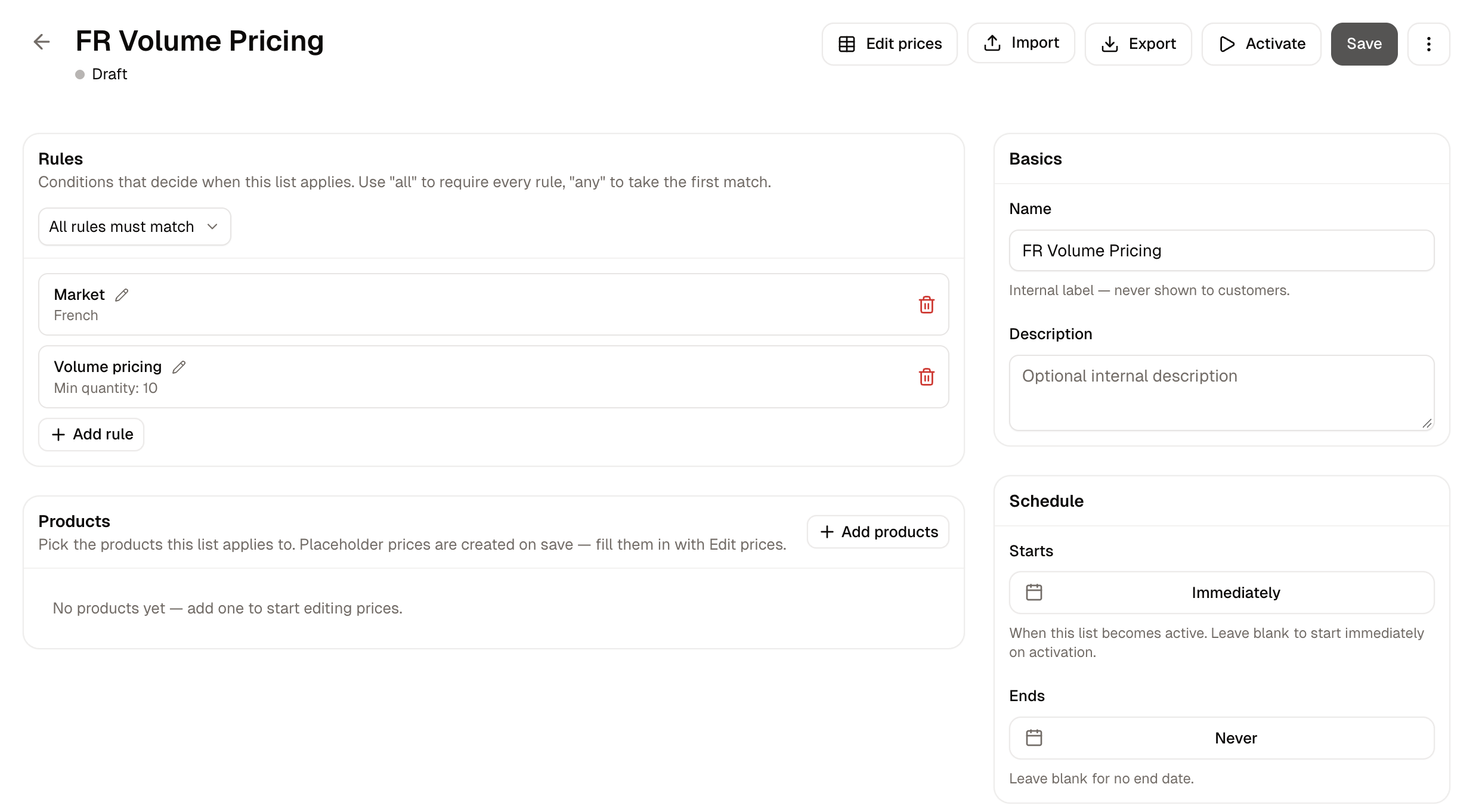Click the Description text area

[x=1221, y=393]
